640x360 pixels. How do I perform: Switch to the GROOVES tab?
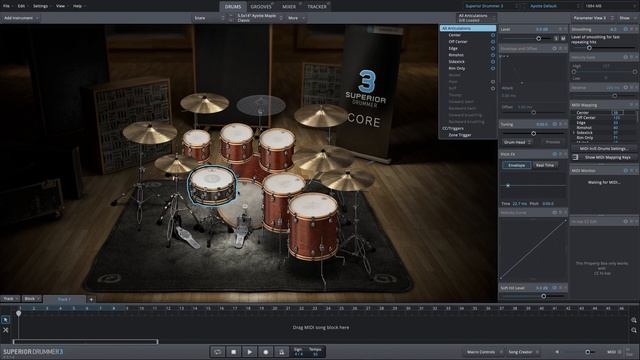tap(261, 7)
